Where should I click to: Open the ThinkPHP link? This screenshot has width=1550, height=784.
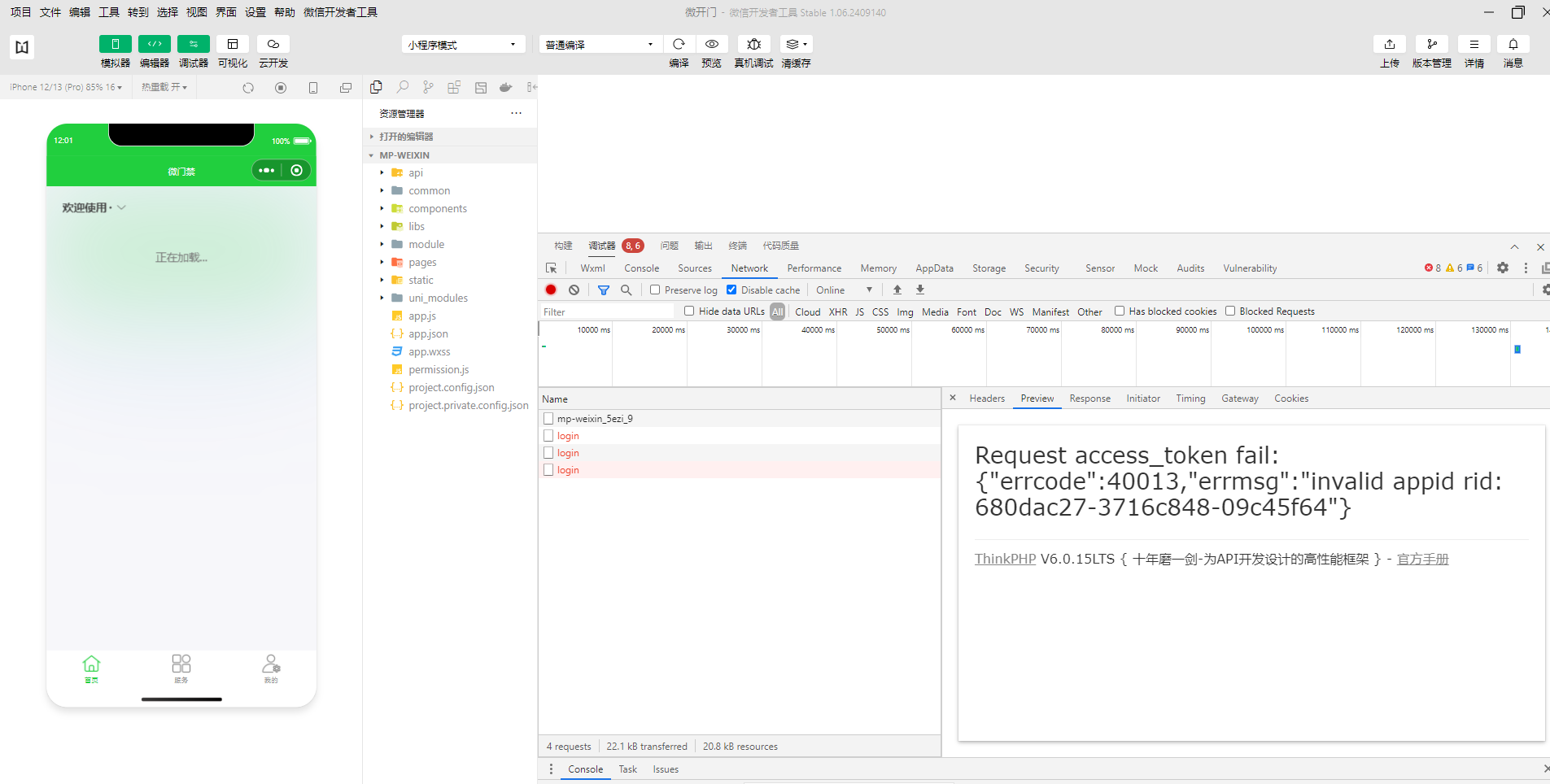[x=1005, y=559]
